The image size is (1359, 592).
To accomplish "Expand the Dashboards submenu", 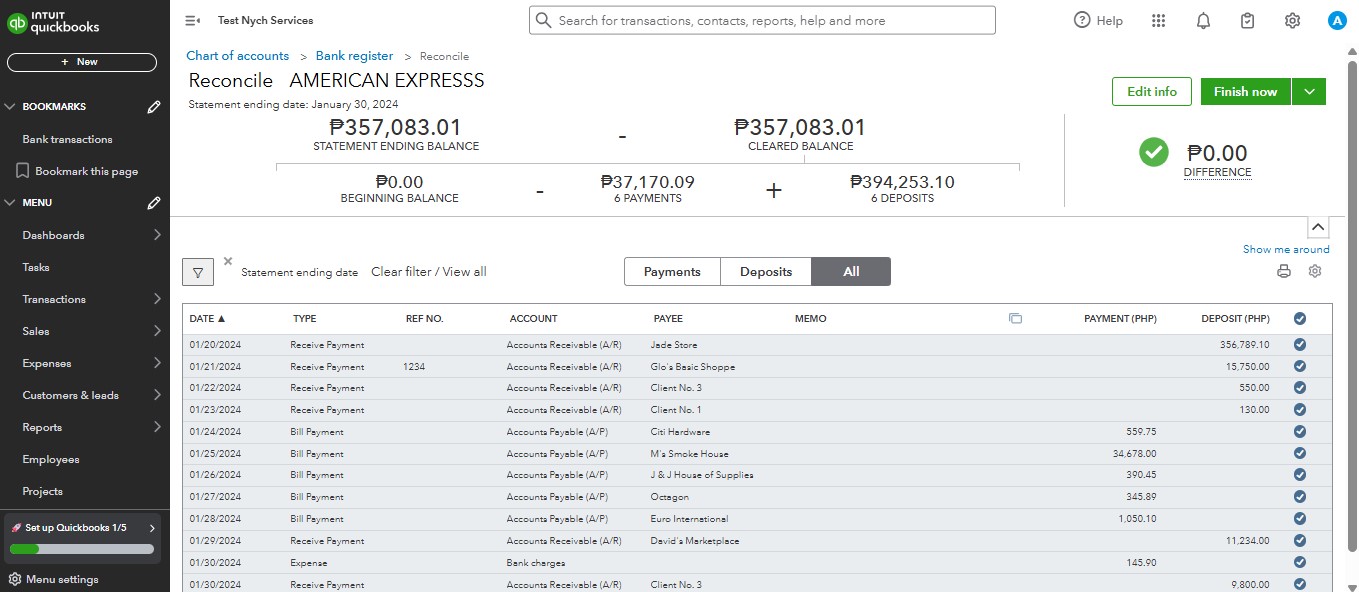I will tap(157, 235).
